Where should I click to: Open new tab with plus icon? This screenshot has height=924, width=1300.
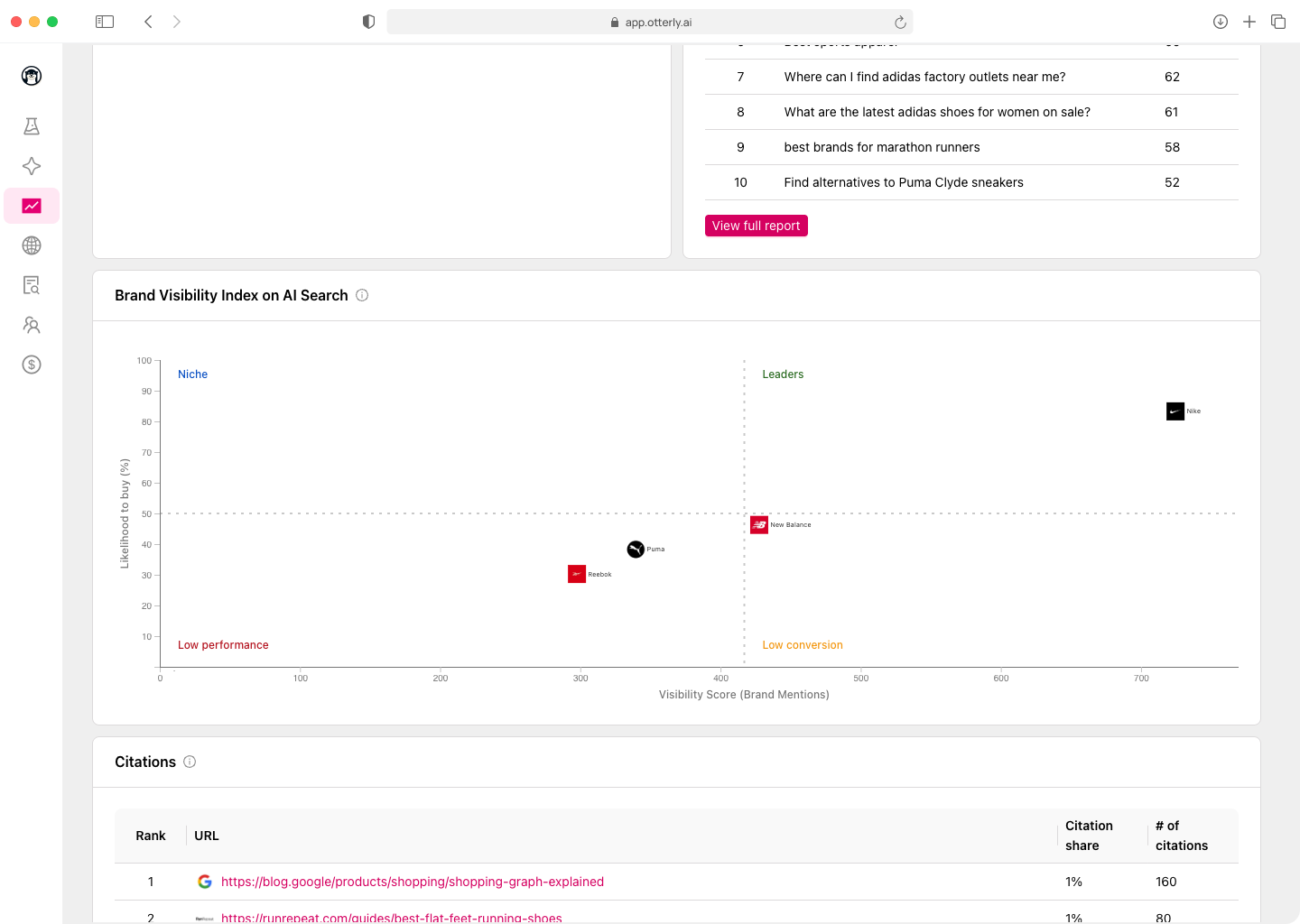click(x=1249, y=22)
